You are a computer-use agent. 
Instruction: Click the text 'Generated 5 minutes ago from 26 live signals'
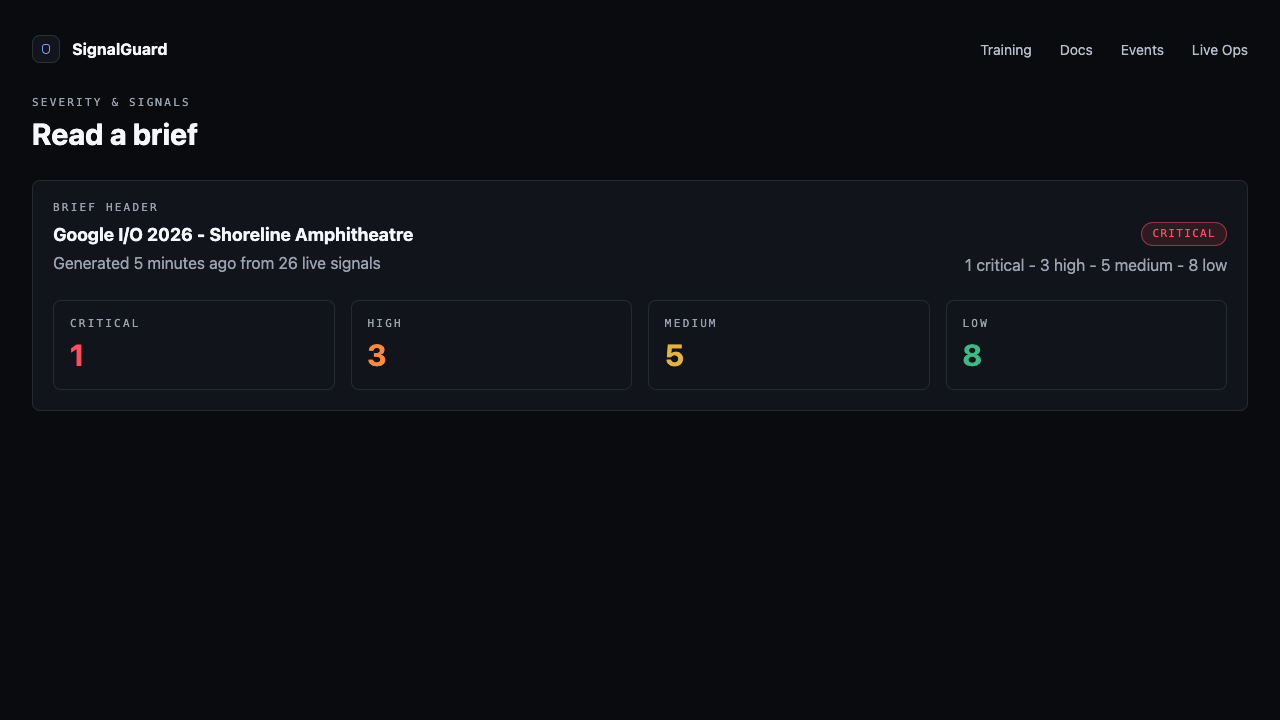click(x=217, y=263)
